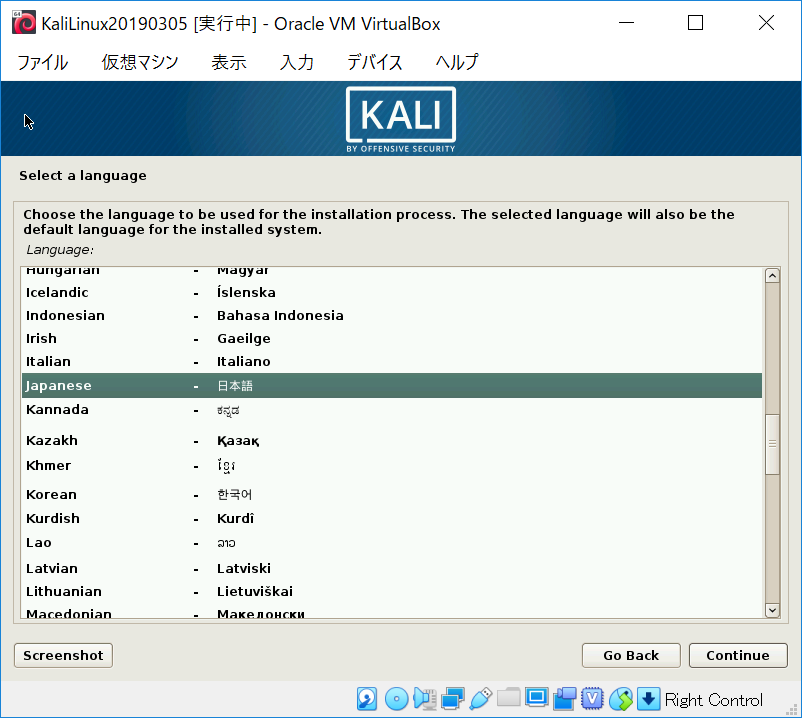Click the optical disc drive icon
Viewport: 802px width, 718px height.
click(x=396, y=699)
